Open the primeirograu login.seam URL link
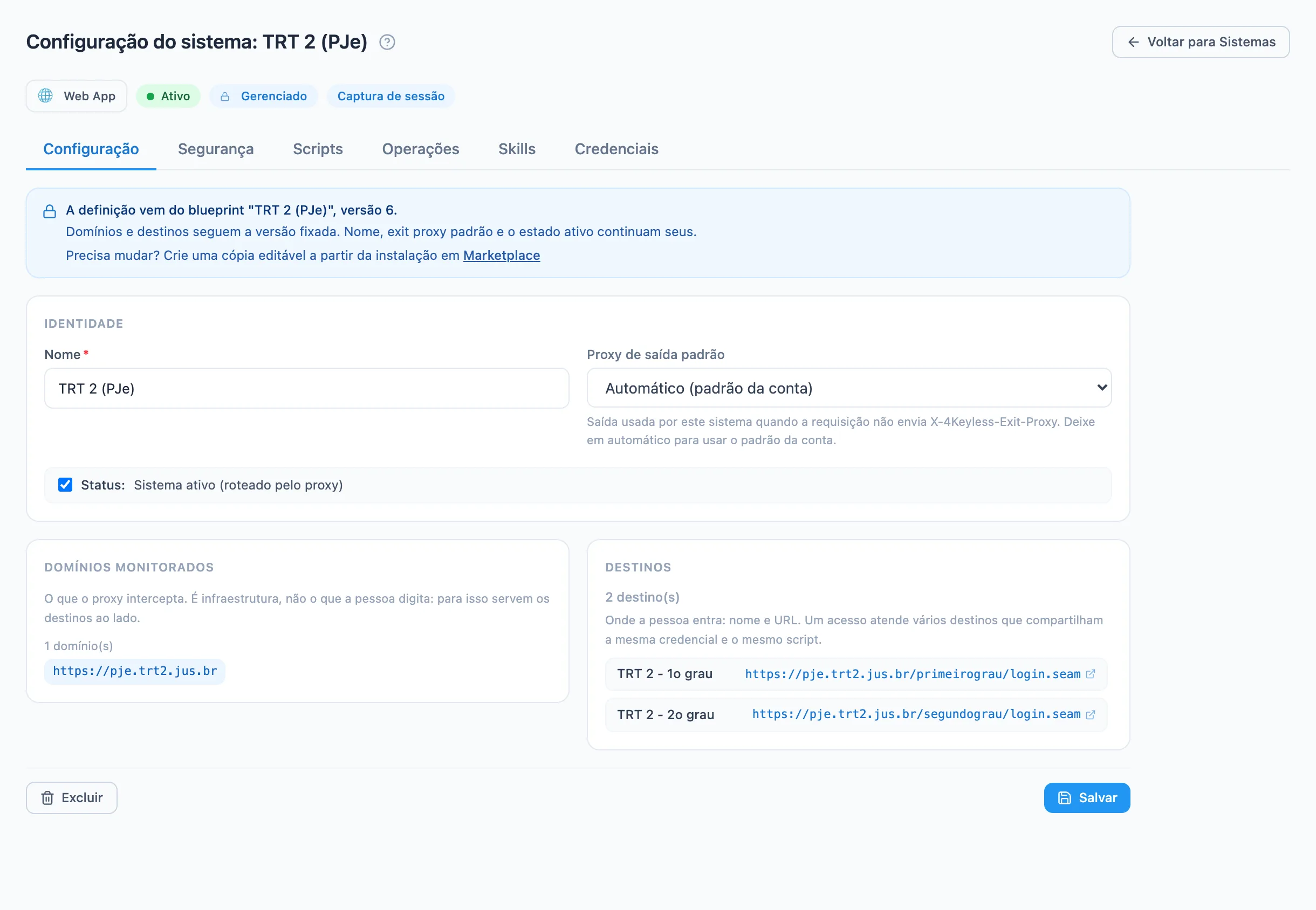Viewport: 1316px width, 910px height. (913, 674)
